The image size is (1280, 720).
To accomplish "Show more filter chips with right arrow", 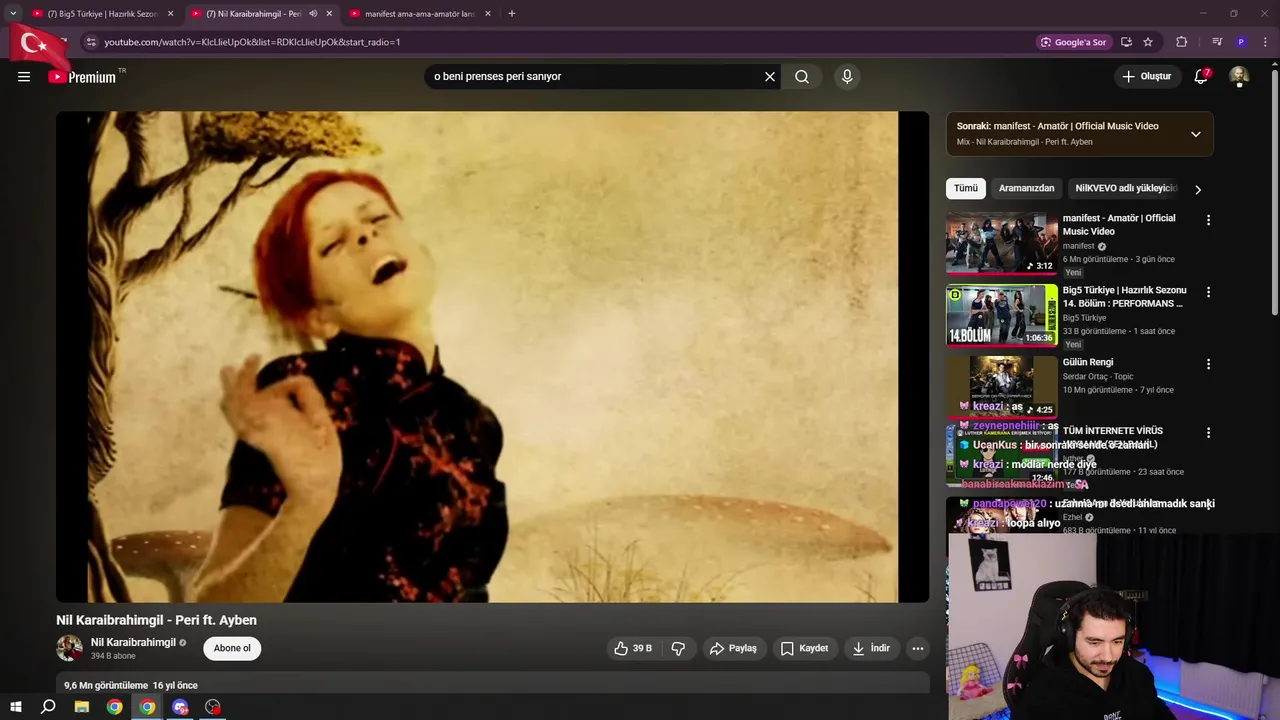I will tap(1198, 189).
